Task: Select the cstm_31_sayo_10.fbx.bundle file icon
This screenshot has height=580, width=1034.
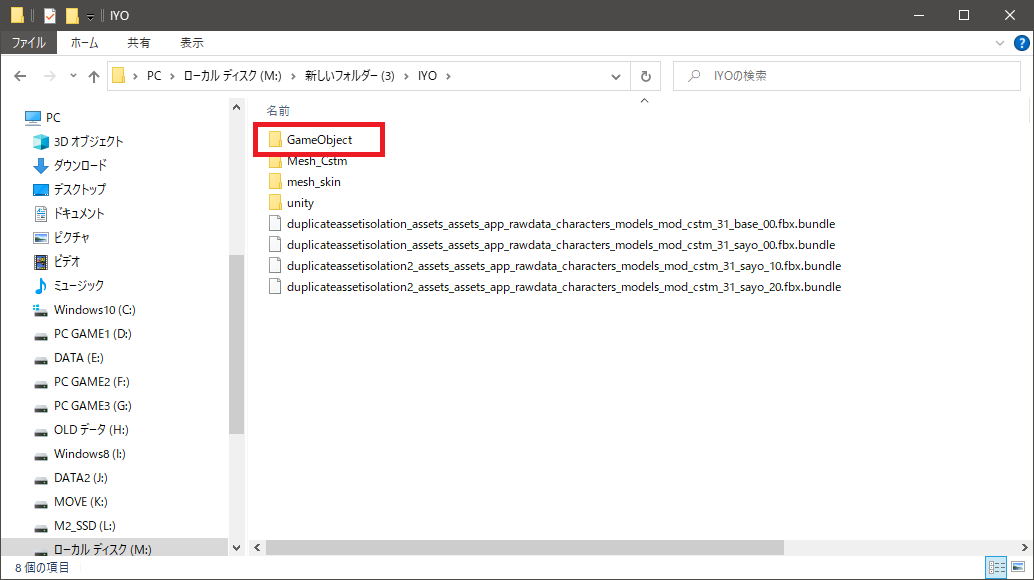Action: coord(275,266)
